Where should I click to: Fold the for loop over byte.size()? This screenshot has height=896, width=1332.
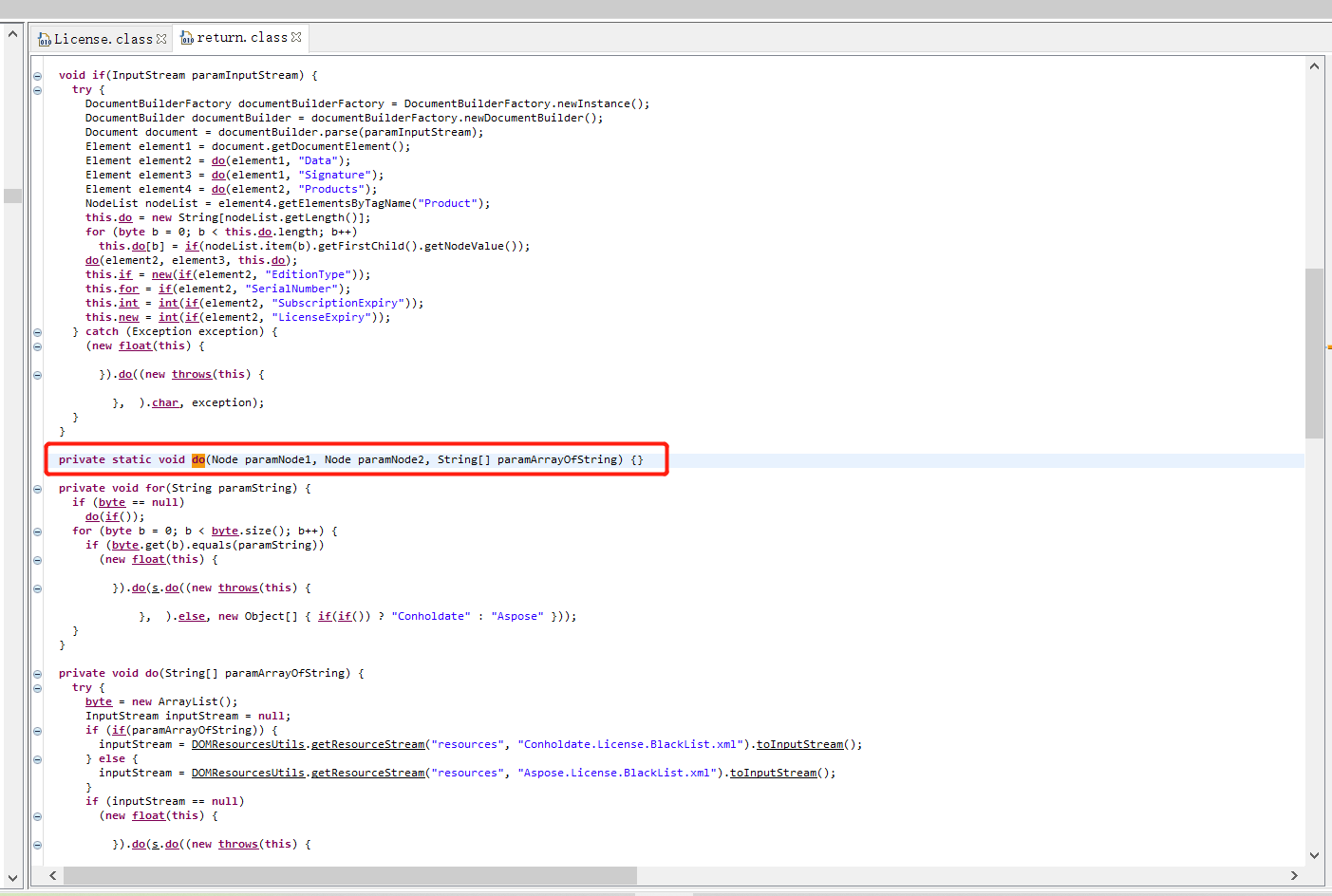[37, 532]
